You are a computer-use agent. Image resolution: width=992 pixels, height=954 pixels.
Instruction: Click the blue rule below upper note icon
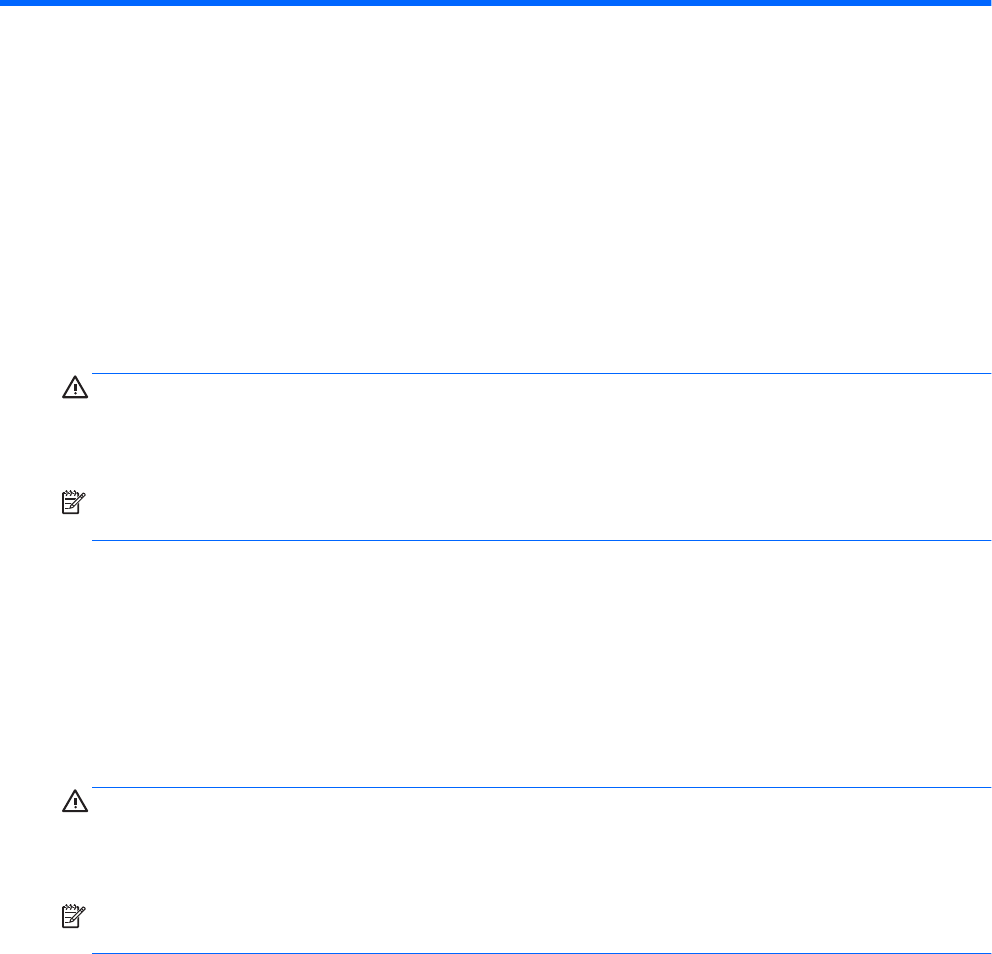(x=540, y=541)
